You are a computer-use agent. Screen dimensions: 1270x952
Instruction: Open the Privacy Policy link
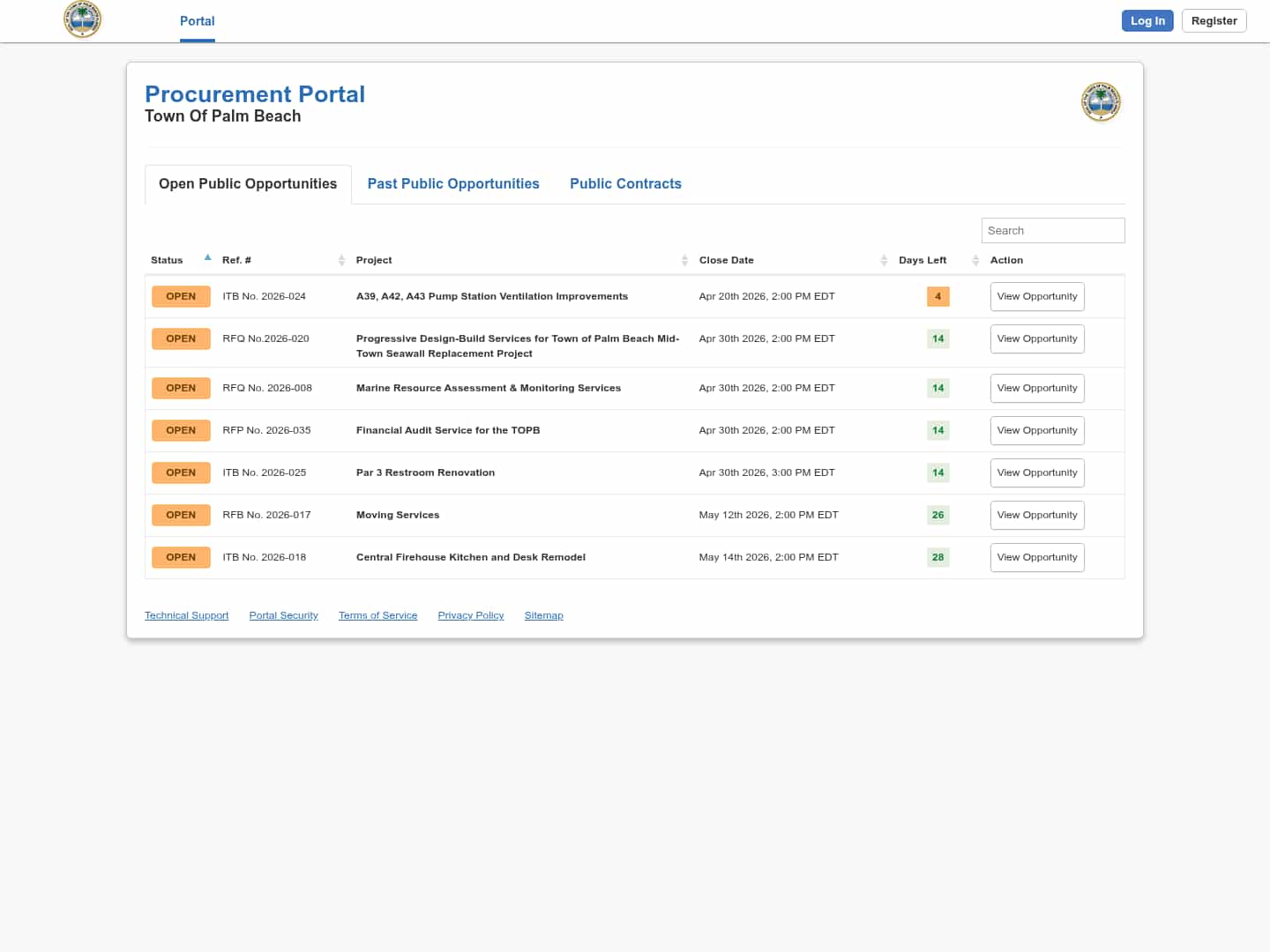pos(471,615)
